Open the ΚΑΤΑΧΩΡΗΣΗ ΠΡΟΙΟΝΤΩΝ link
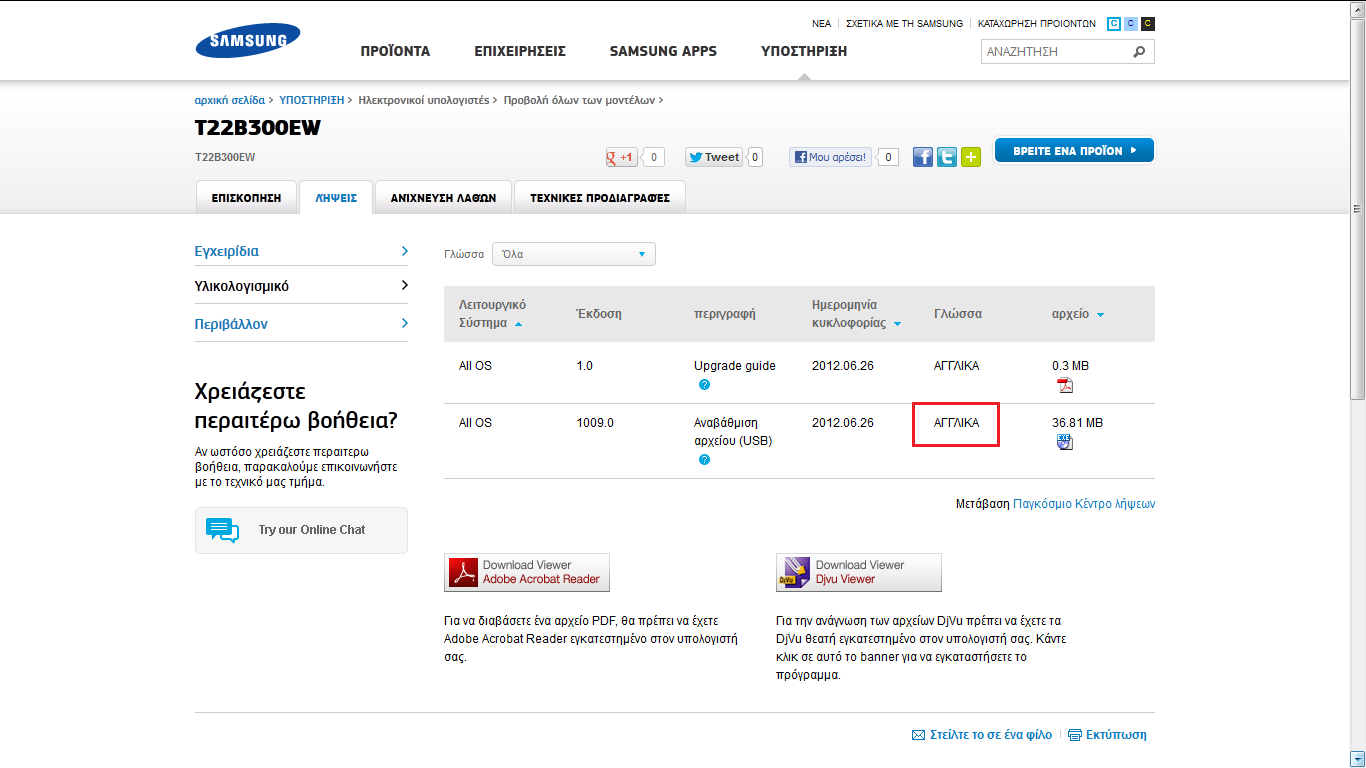Screen dimensions: 1366x768 pos(1037,24)
